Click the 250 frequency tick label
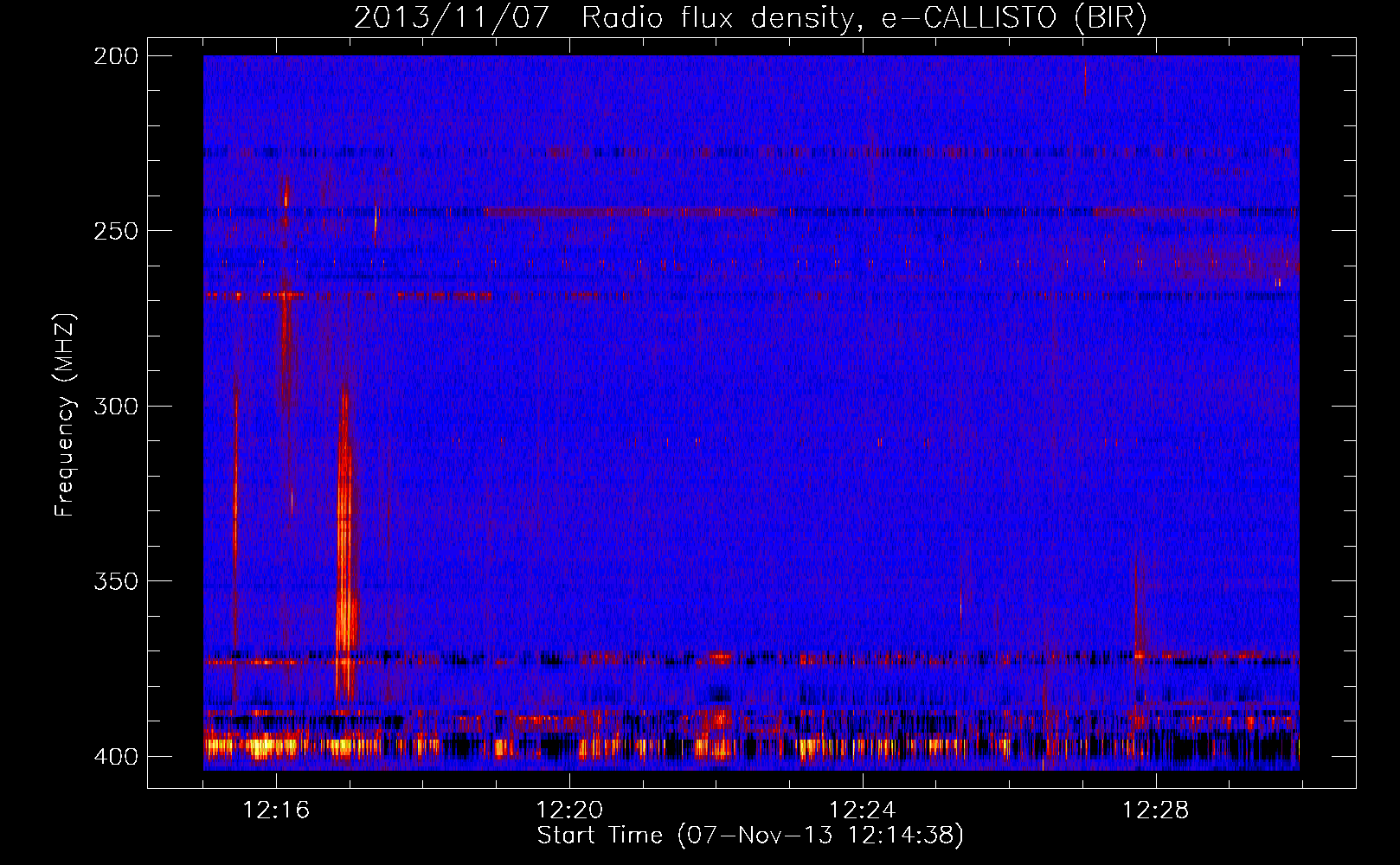The width and height of the screenshot is (1400, 865). tap(116, 231)
